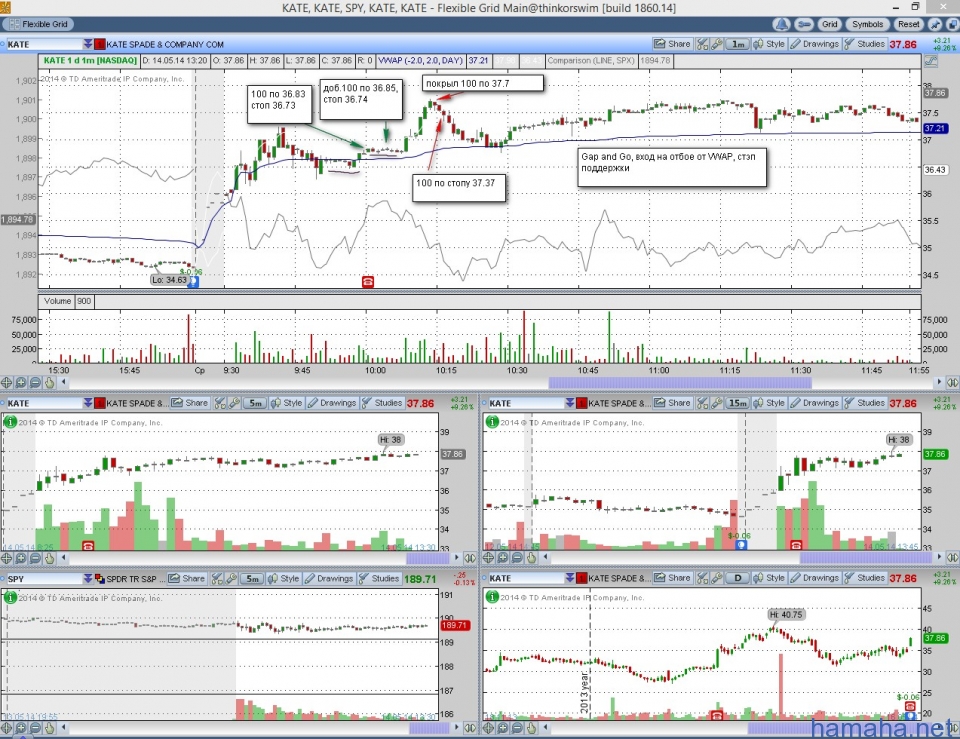Click the detach window icon after the pin
Image resolution: width=960 pixels, height=739 pixels.
[952, 24]
